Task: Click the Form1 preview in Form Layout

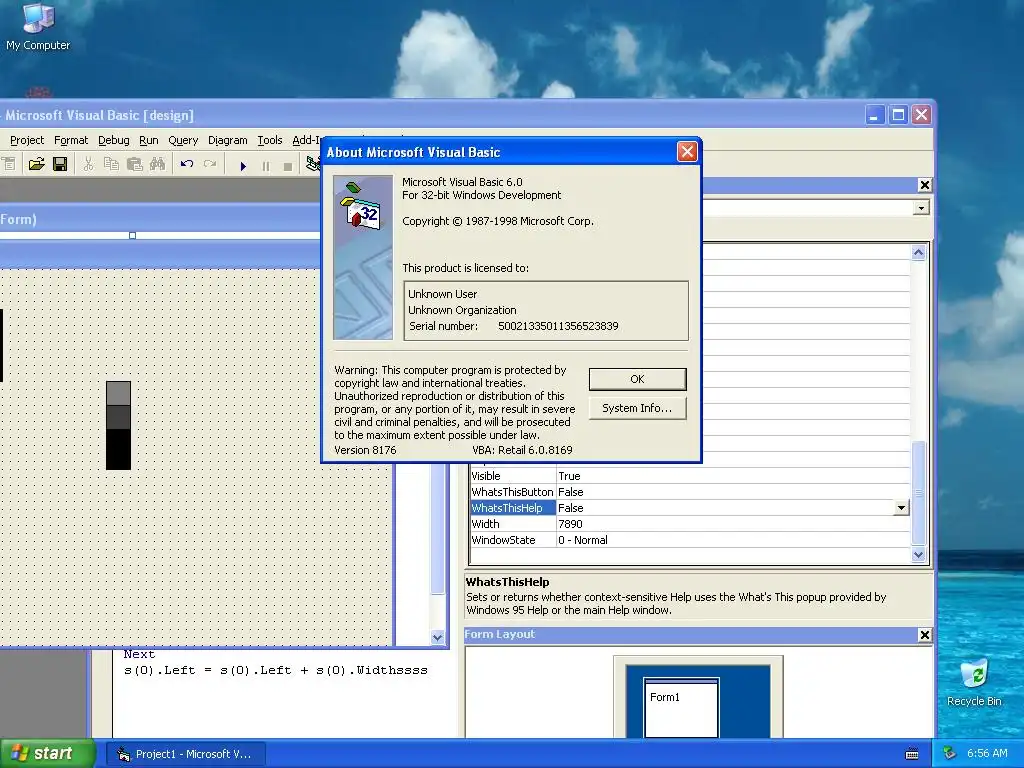Action: pos(681,707)
